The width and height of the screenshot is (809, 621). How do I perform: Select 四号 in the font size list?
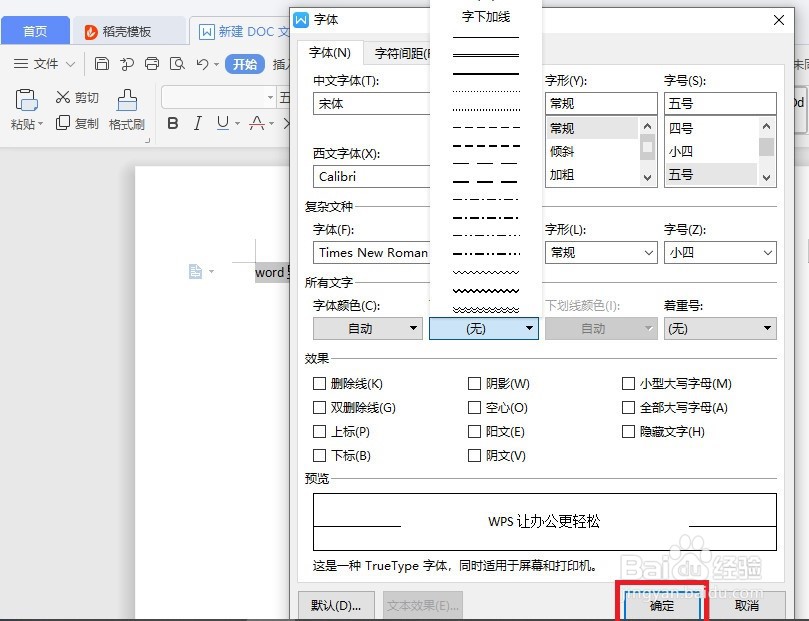click(x=711, y=128)
